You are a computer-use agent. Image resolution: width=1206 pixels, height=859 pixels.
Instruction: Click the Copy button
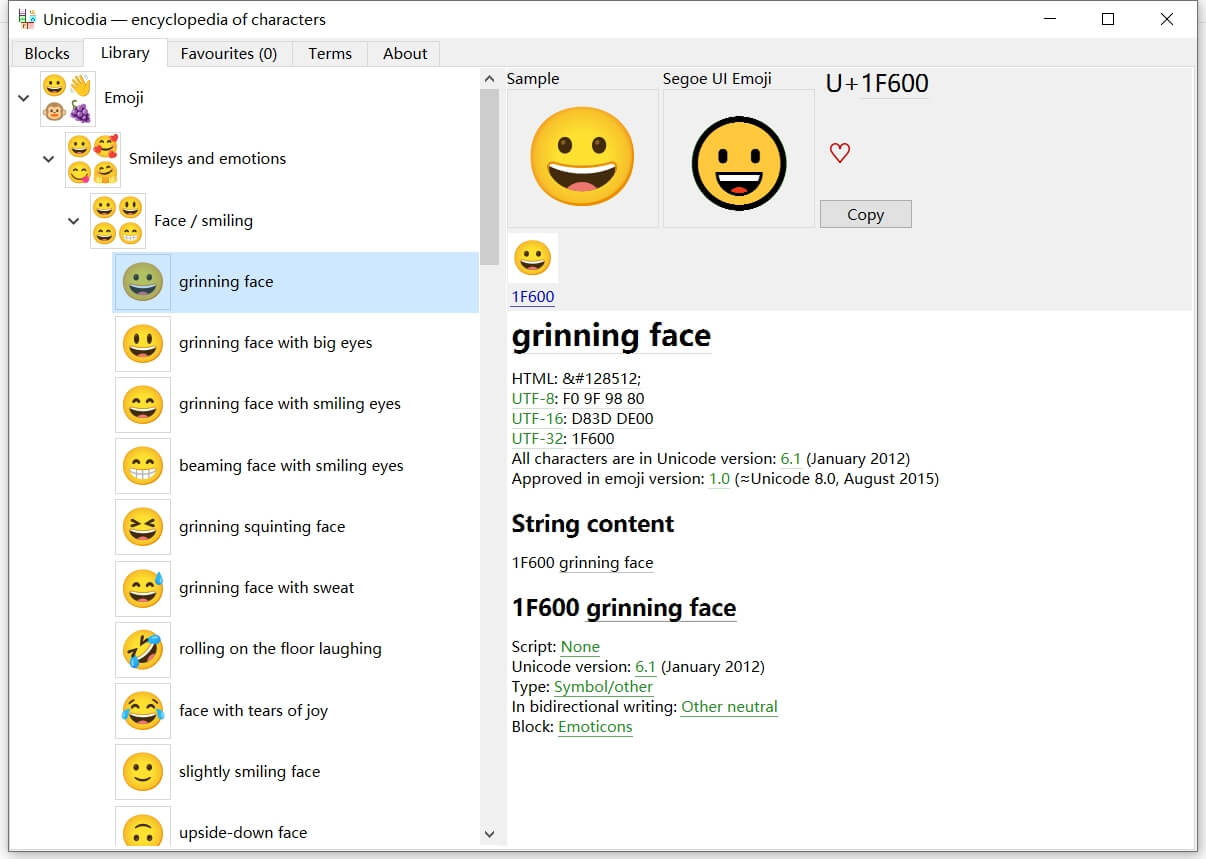(x=865, y=214)
